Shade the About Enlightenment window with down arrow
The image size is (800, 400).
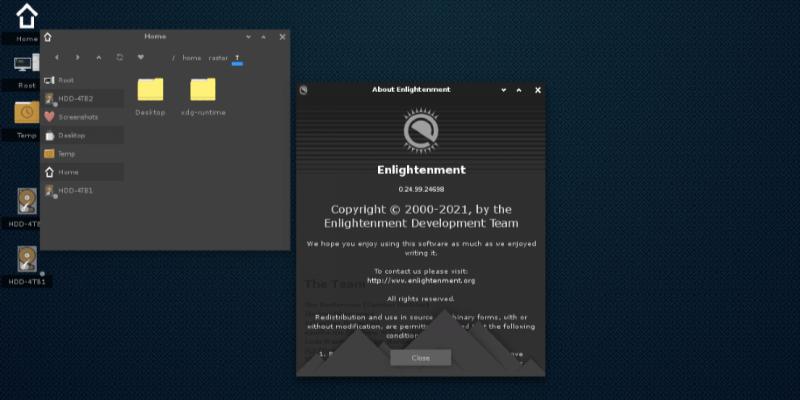tap(503, 90)
